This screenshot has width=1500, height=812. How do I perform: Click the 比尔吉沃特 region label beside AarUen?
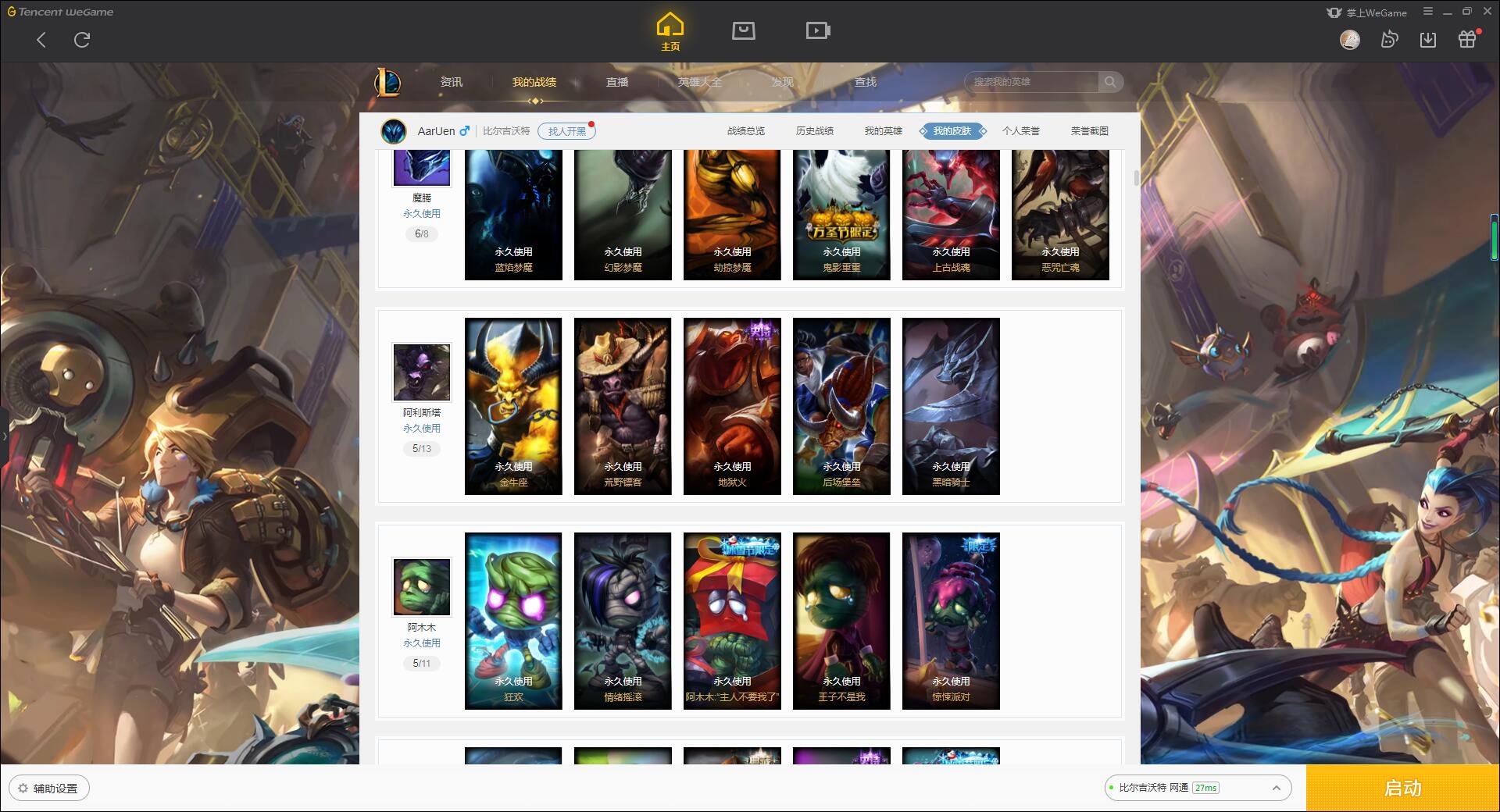[x=506, y=131]
